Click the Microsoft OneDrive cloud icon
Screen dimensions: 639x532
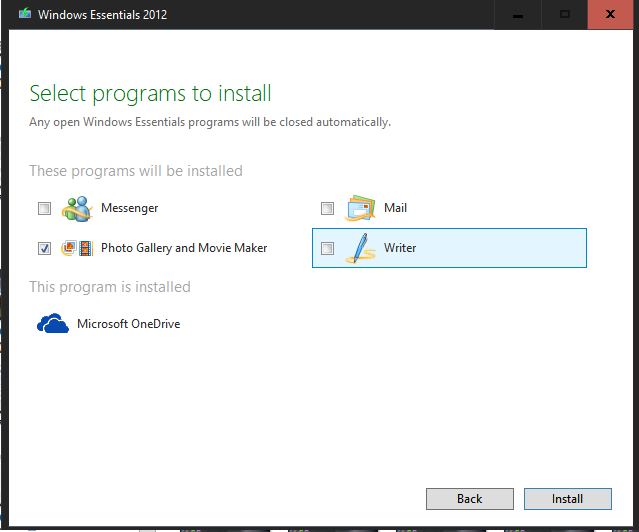53,323
